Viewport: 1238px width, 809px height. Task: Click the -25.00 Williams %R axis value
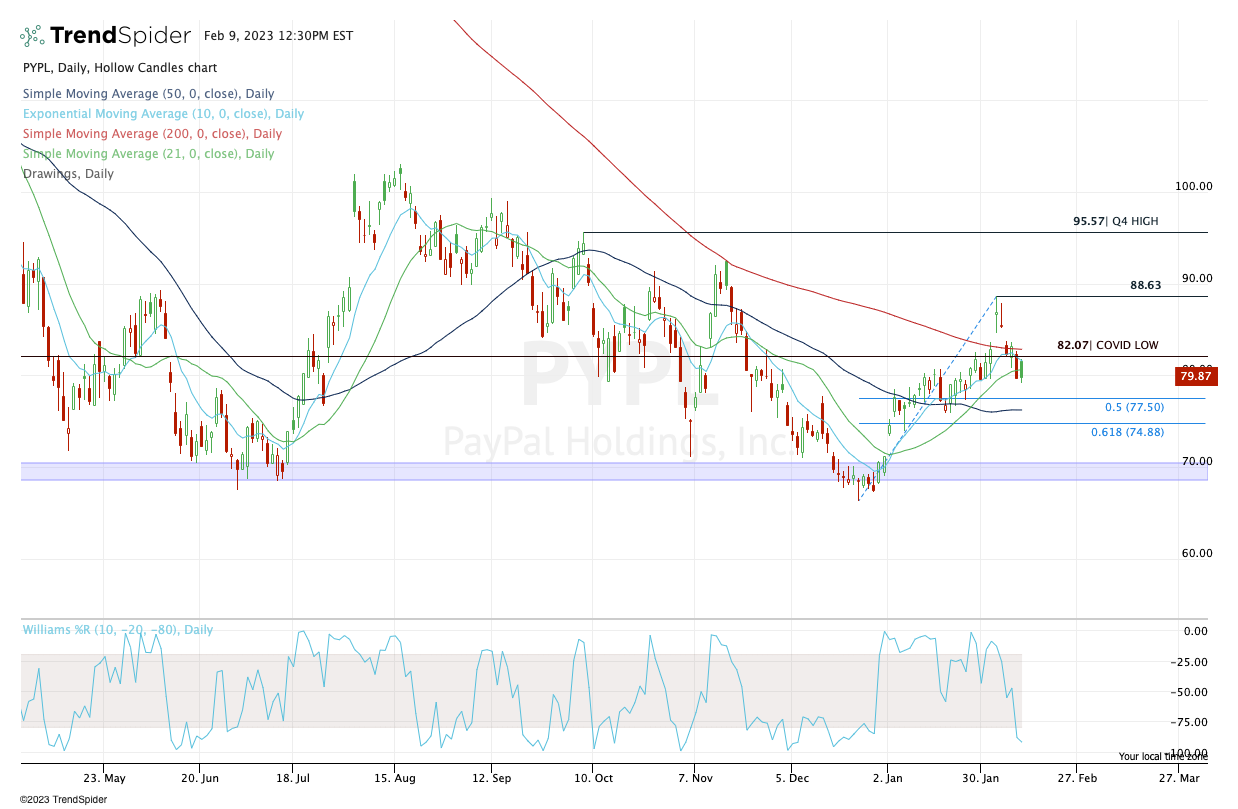1191,662
